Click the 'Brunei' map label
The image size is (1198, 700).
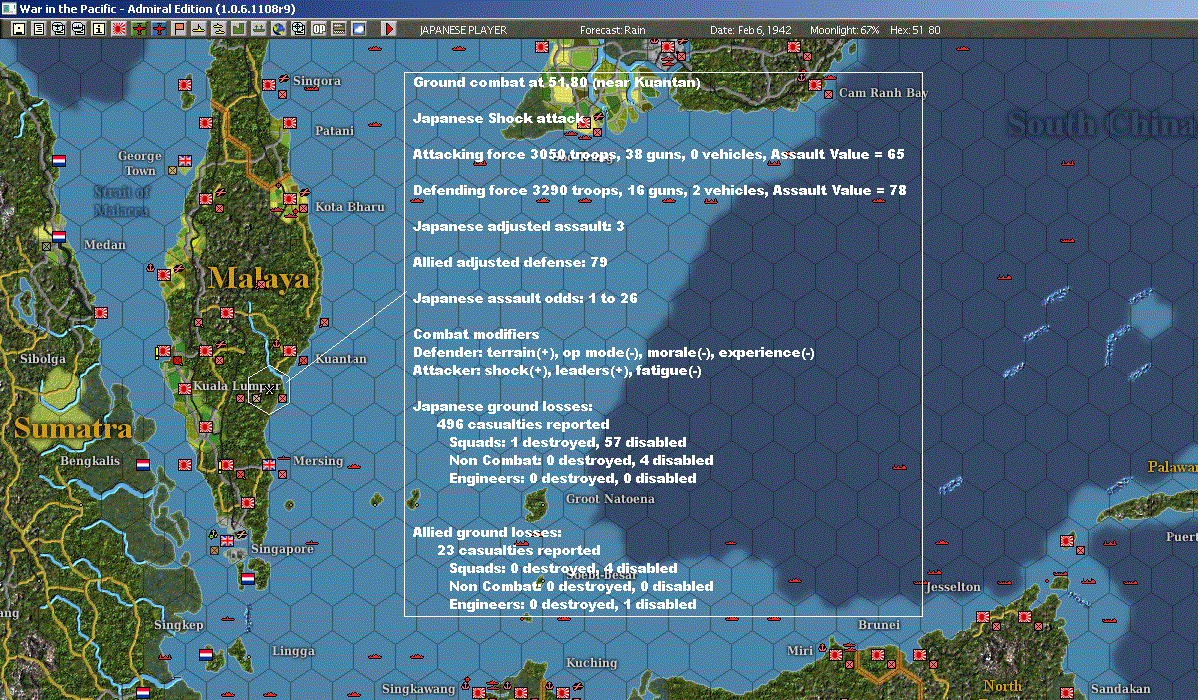point(879,624)
